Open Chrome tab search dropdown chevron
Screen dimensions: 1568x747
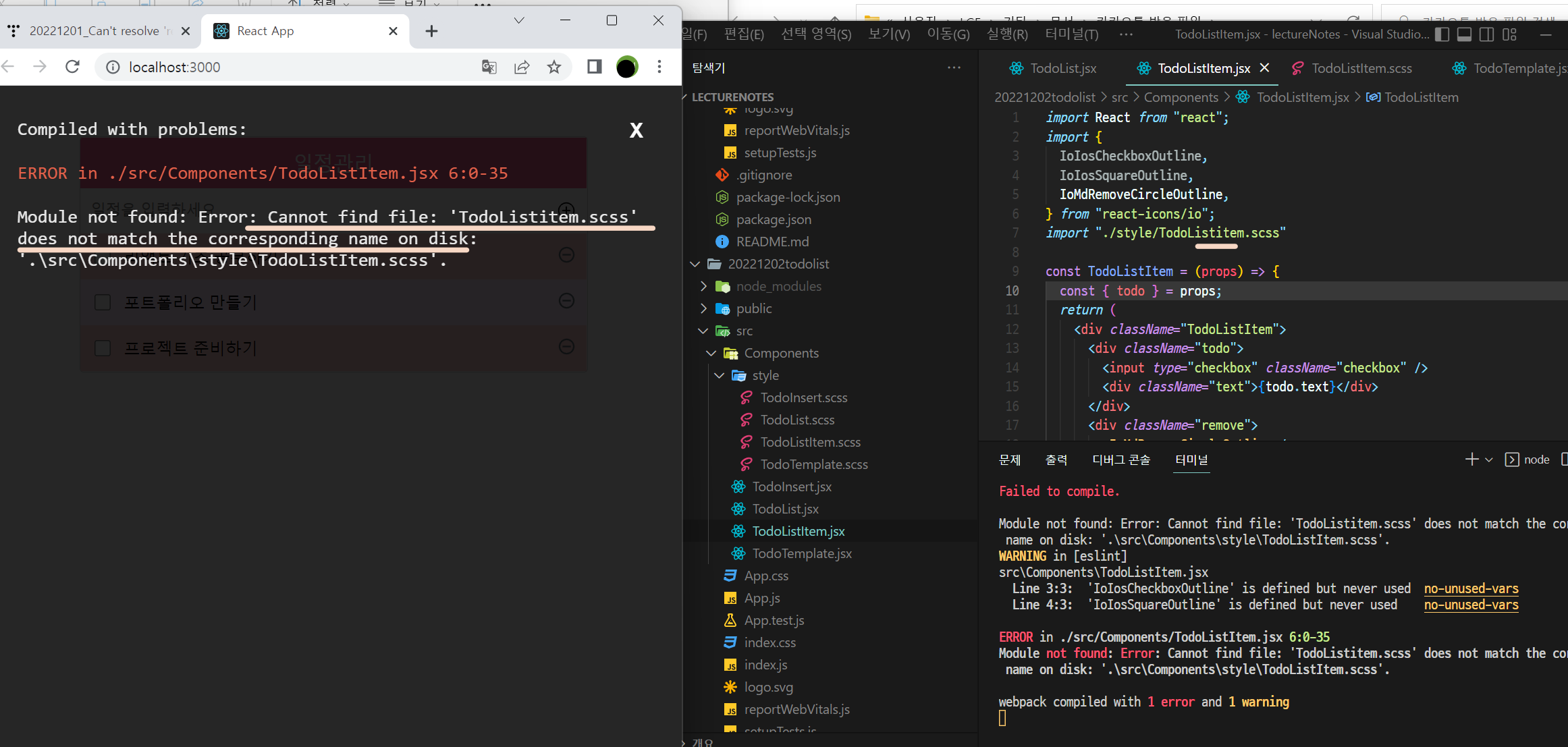519,20
